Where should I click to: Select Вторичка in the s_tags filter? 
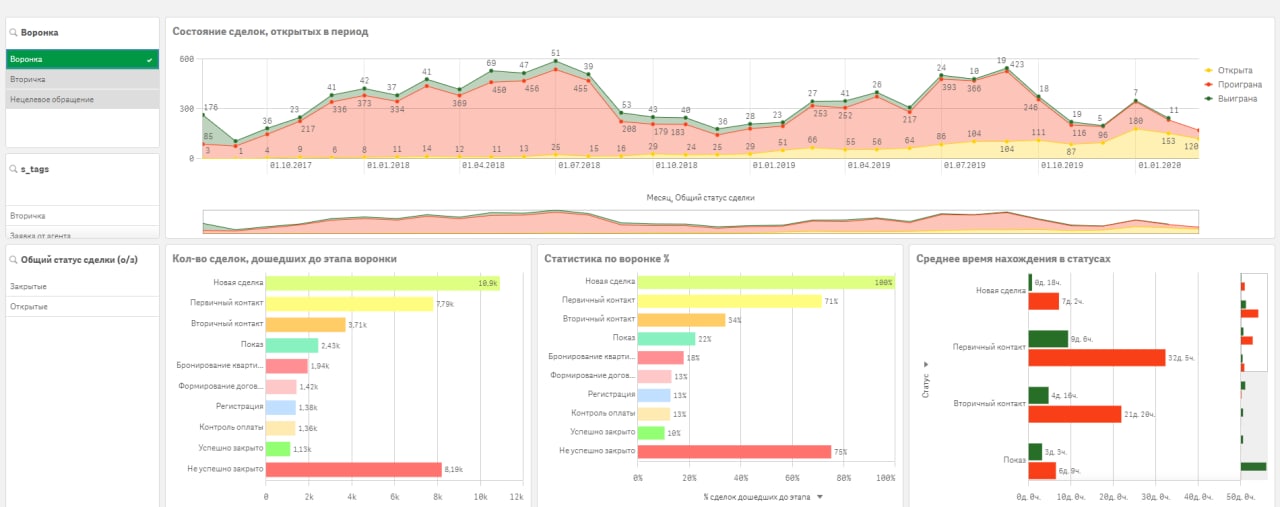point(82,215)
